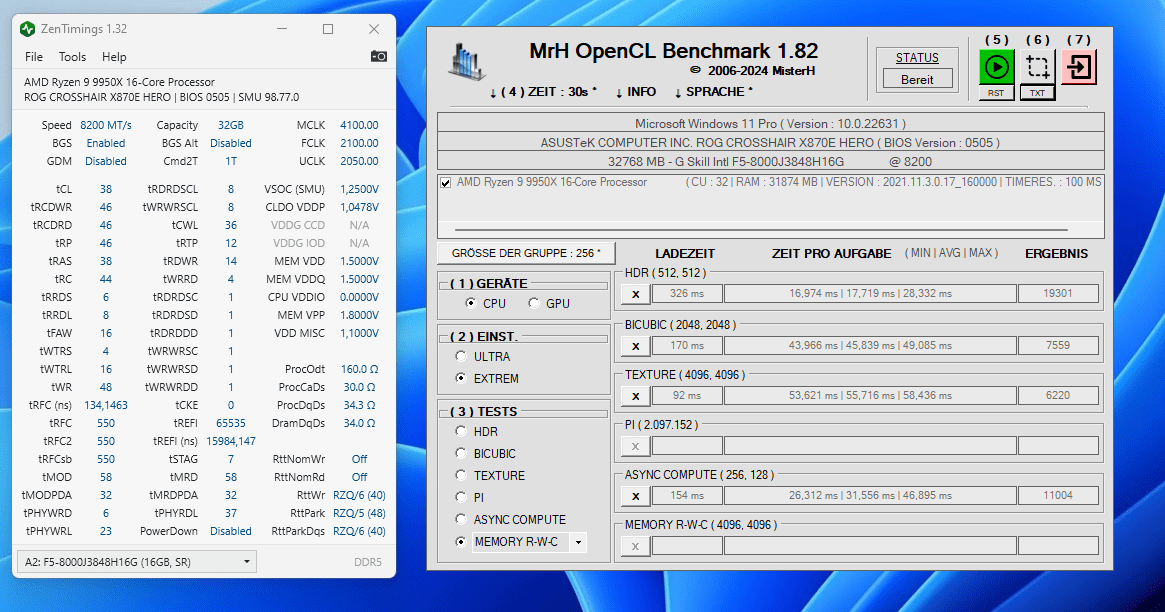Click the TXT export button
Screen dimensions: 1165x612
1037,93
